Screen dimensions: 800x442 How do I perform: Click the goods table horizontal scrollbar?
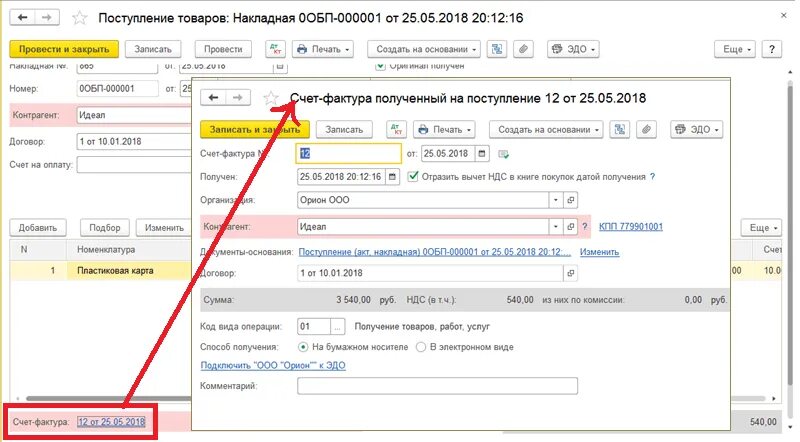click(x=109, y=398)
